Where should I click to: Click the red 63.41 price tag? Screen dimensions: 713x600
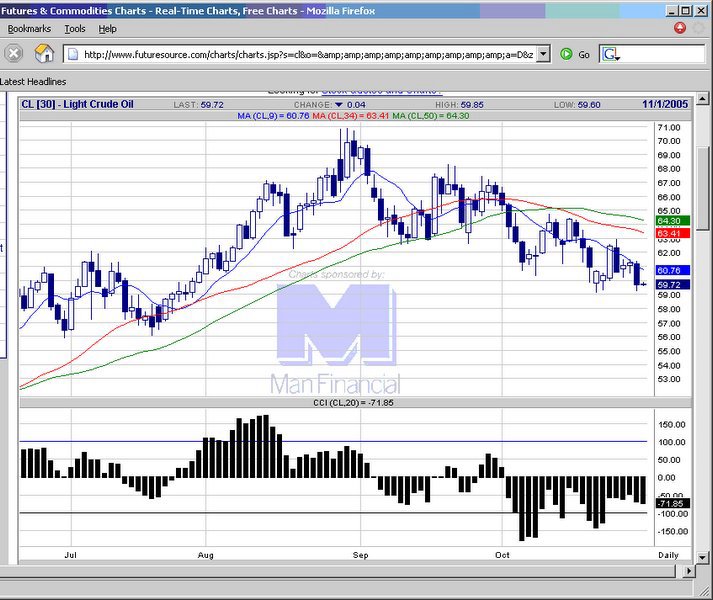click(673, 233)
